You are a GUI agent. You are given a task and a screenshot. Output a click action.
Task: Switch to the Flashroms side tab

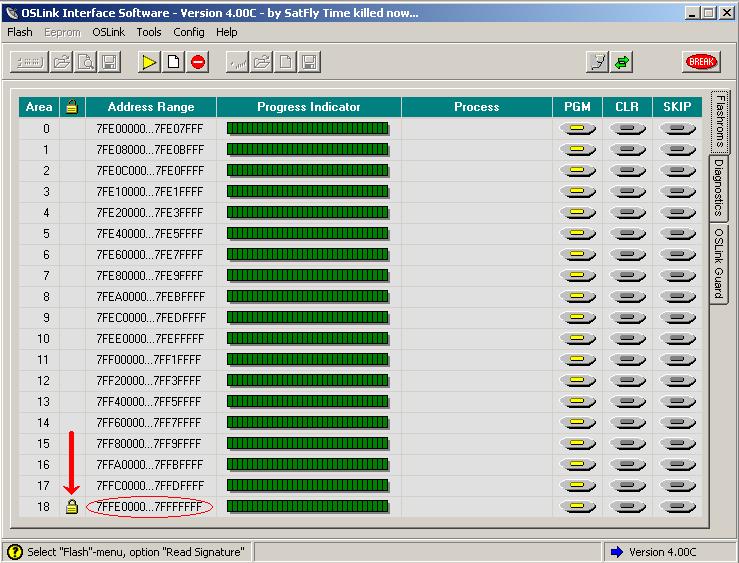(x=719, y=121)
